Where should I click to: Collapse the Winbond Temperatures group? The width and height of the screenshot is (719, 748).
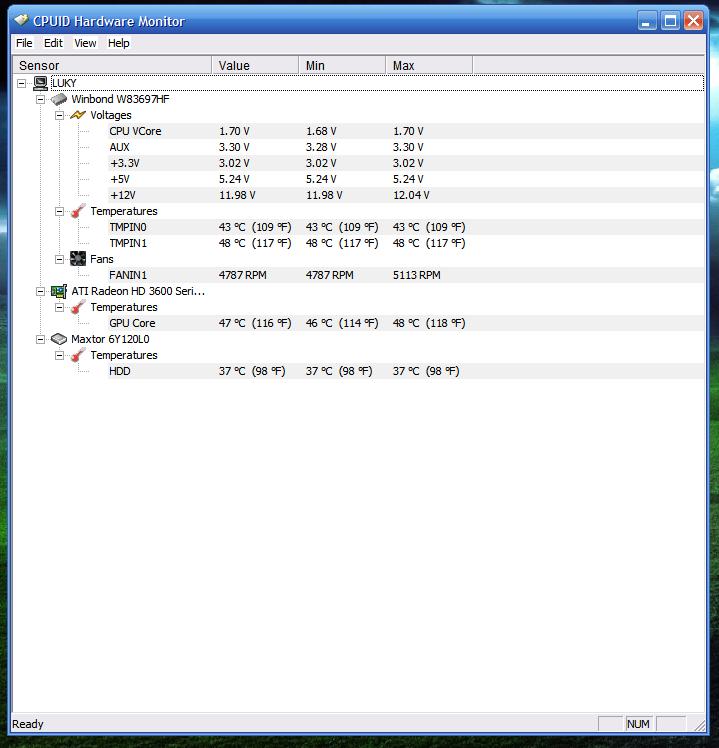tap(59, 211)
